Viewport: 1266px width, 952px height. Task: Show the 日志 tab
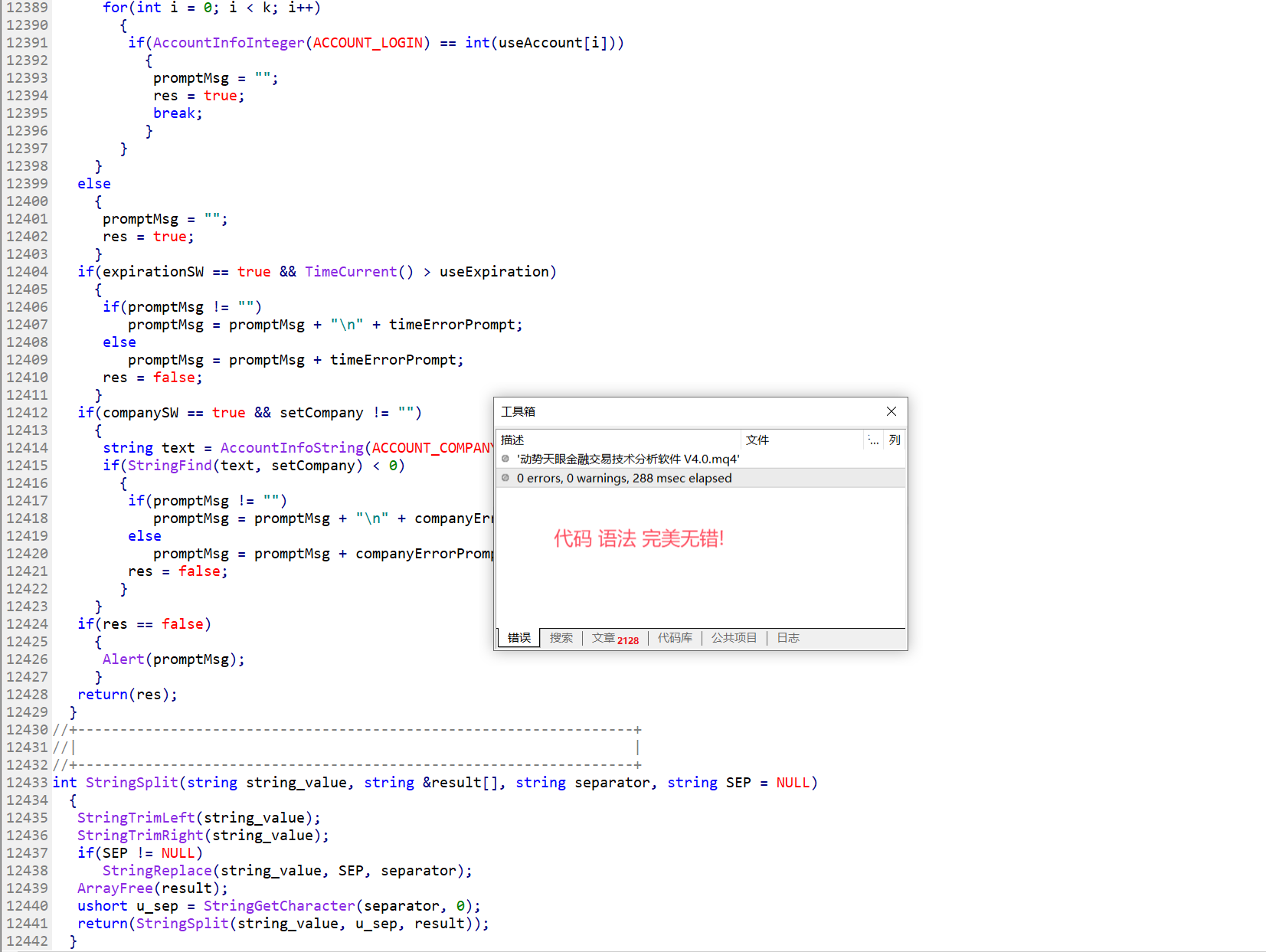[x=788, y=638]
